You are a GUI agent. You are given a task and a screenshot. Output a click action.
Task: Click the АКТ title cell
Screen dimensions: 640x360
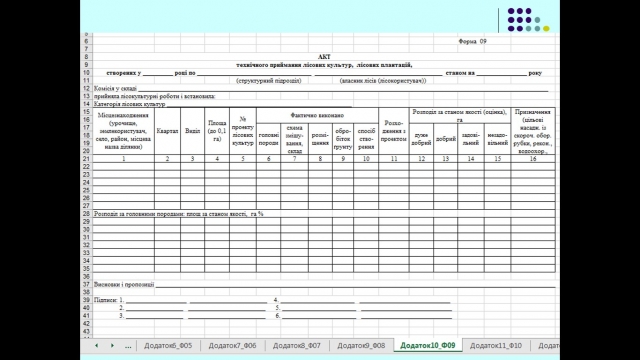click(x=324, y=57)
